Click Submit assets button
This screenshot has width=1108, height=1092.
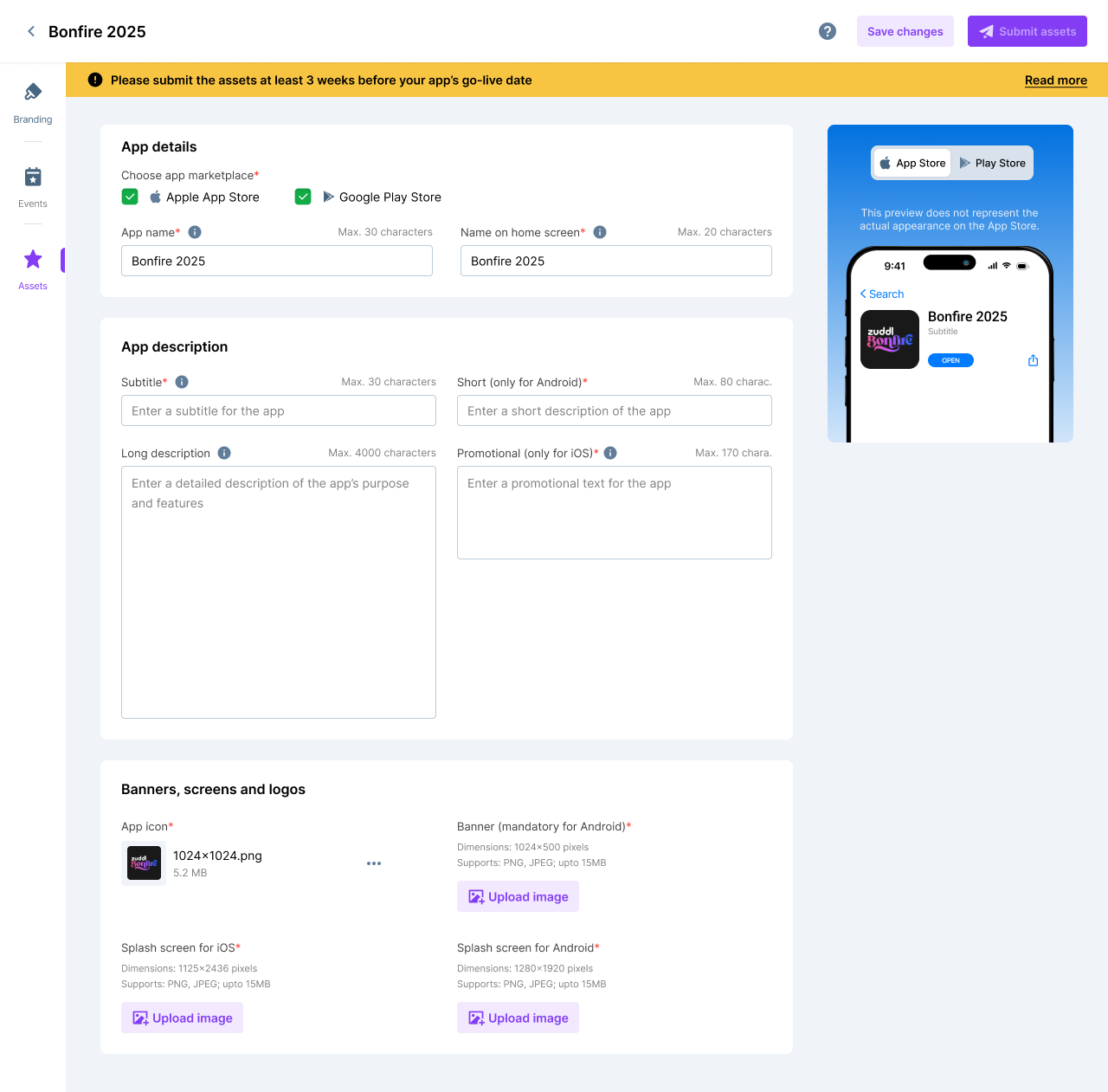click(x=1027, y=31)
